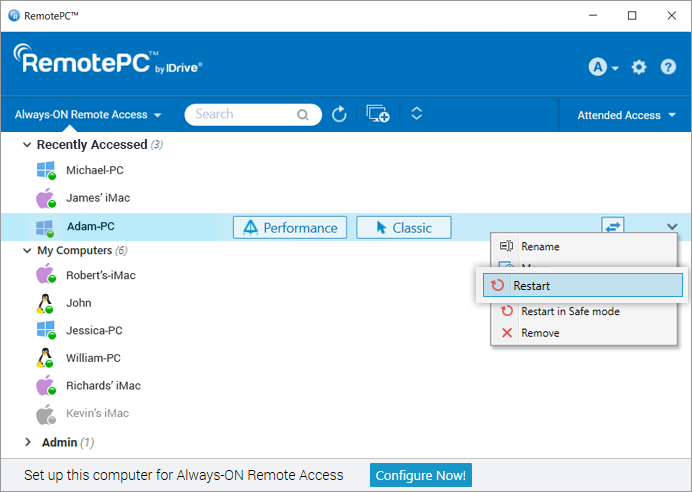Select John Linux computer
Image resolution: width=692 pixels, height=492 pixels.
tap(79, 303)
